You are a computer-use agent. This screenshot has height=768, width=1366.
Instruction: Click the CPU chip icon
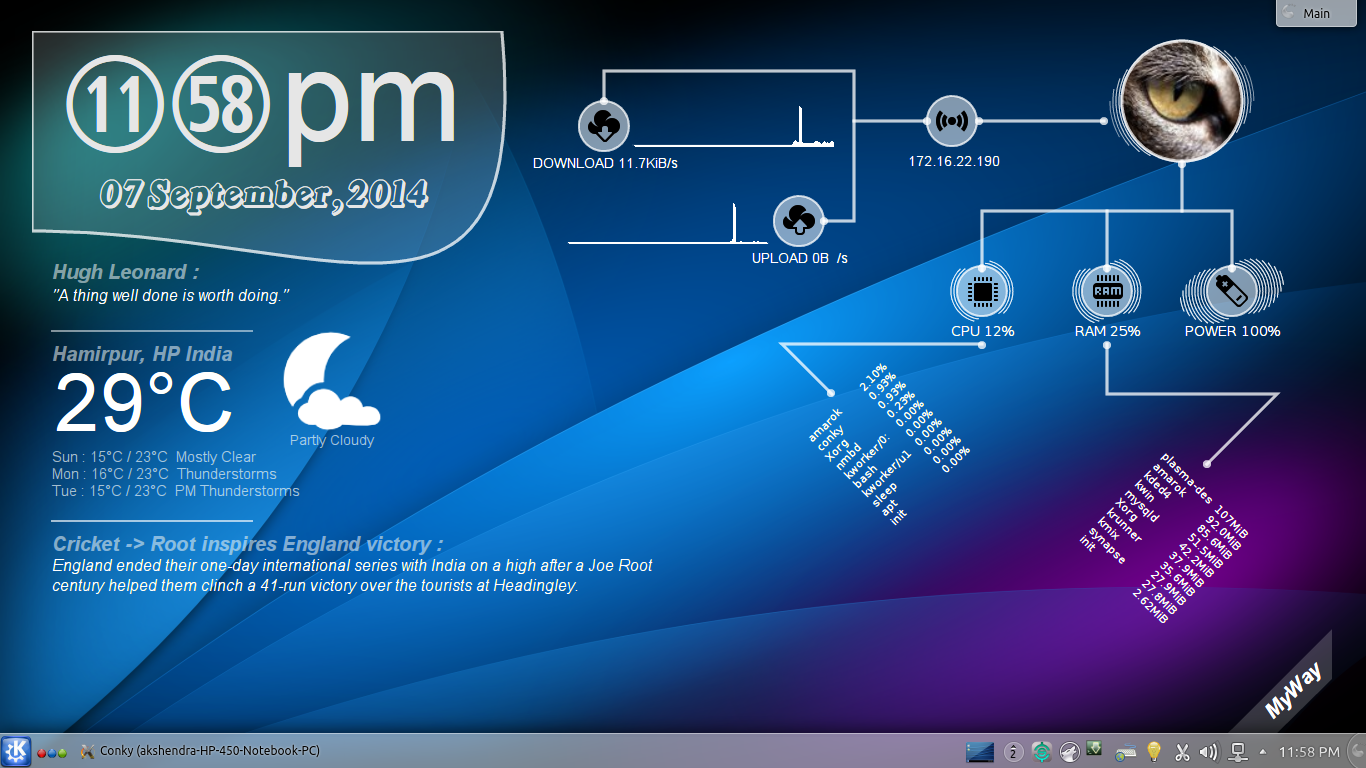pyautogui.click(x=982, y=292)
